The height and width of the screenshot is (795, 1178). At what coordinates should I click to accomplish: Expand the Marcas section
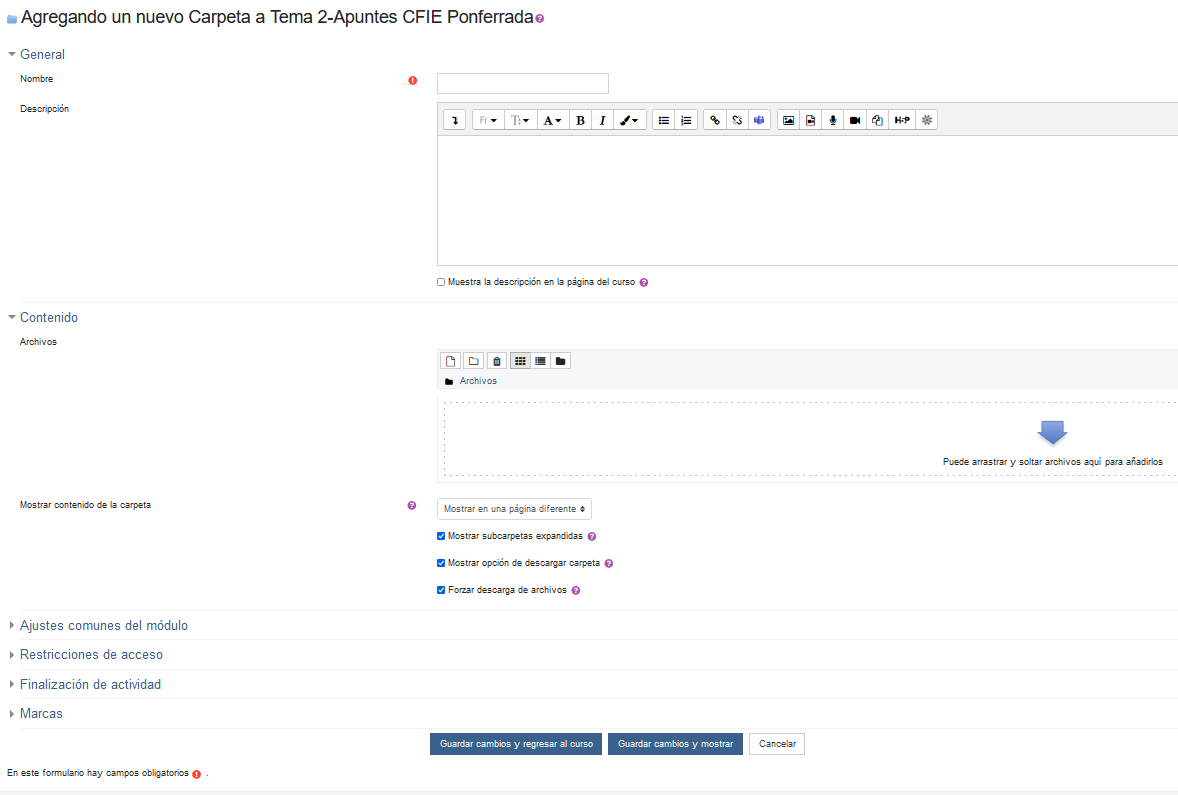point(41,714)
